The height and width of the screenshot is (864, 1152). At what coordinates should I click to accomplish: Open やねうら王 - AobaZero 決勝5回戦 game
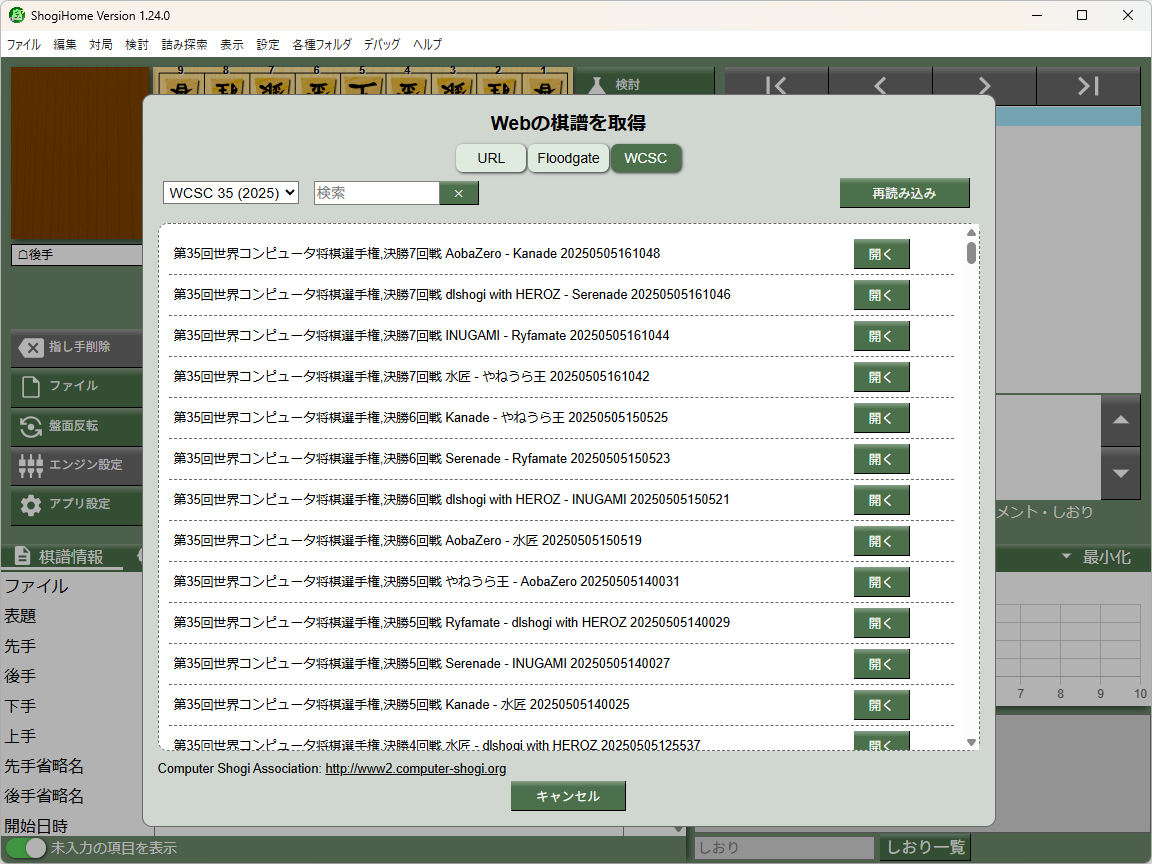tap(882, 583)
